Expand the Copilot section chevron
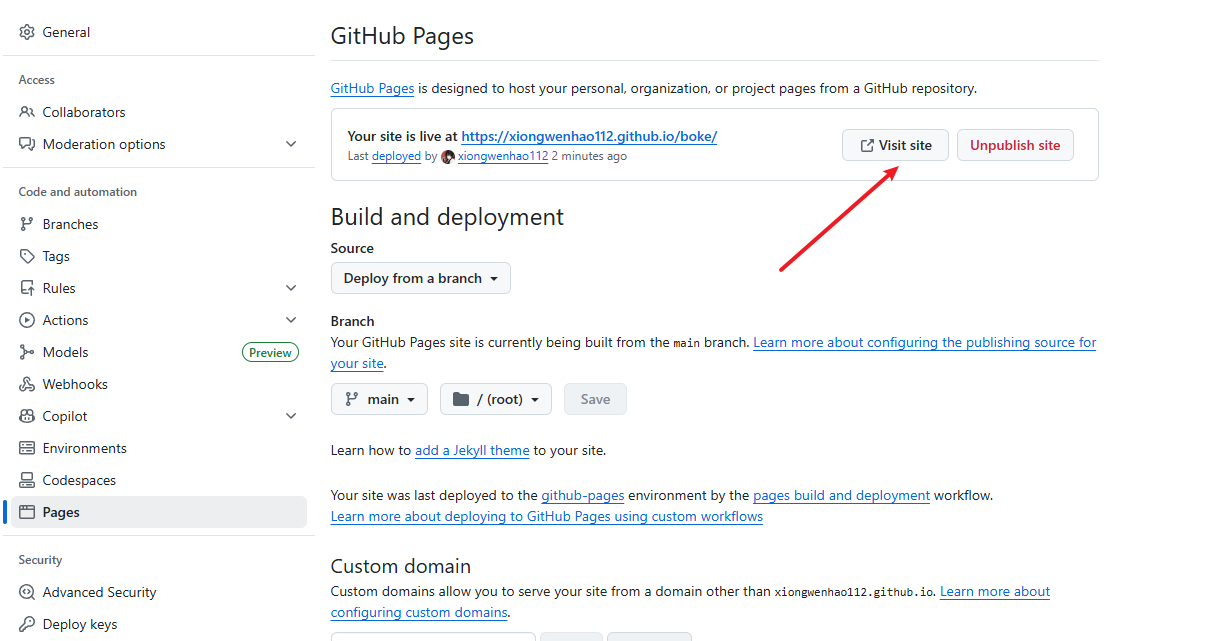Viewport: 1205px width, 641px height. pos(291,416)
